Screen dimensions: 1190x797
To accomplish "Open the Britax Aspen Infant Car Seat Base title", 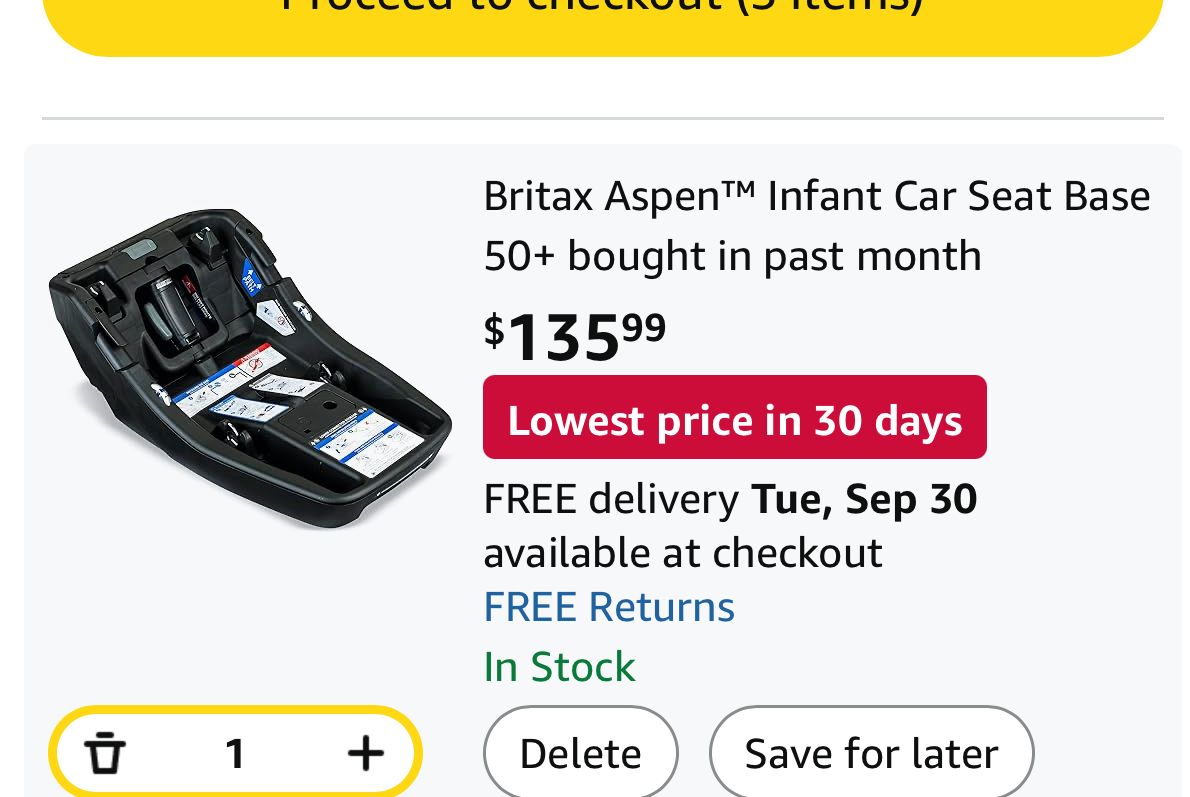I will [816, 197].
